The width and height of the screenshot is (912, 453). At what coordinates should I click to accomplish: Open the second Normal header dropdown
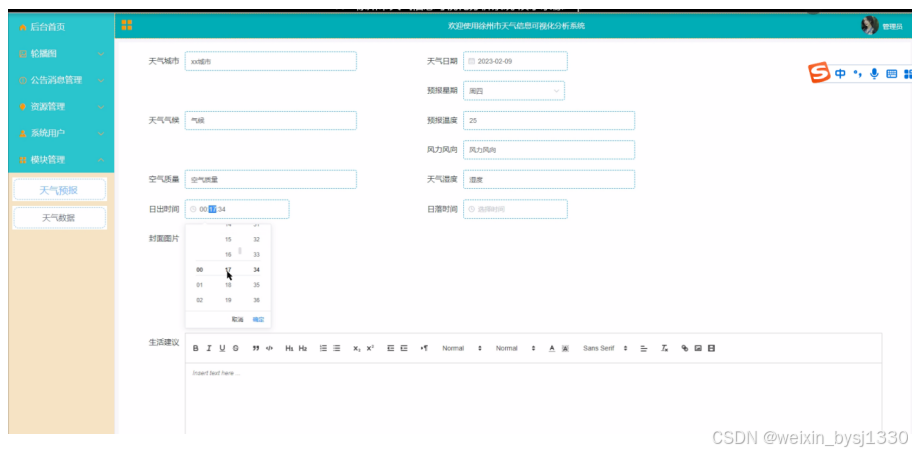(515, 348)
